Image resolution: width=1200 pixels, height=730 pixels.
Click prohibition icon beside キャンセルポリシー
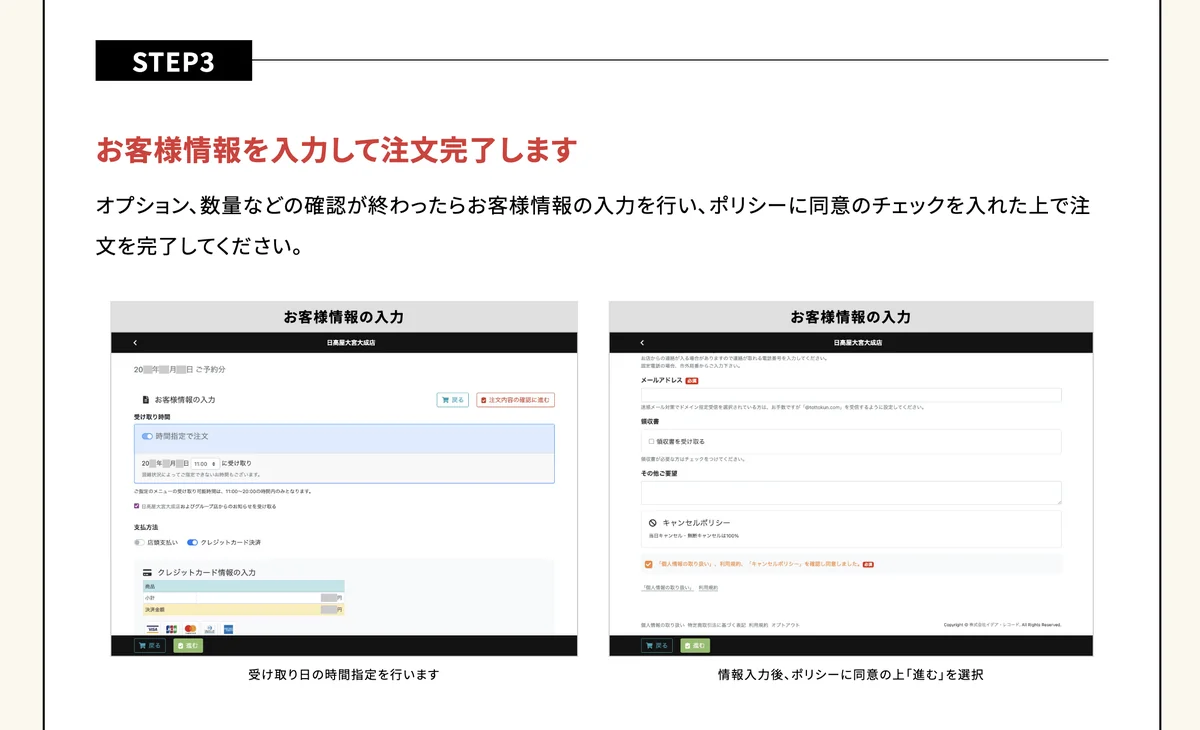(652, 523)
